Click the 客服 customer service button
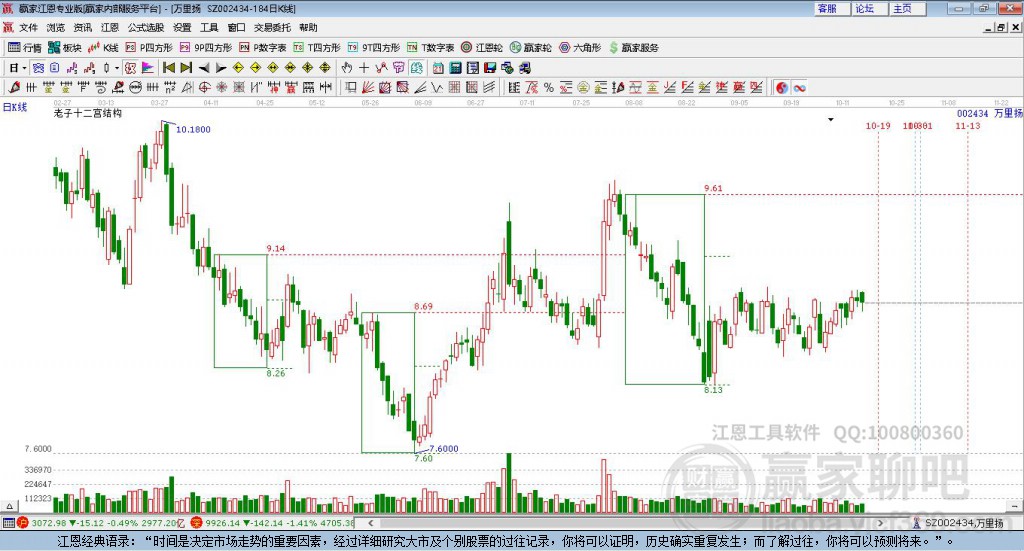This screenshot has height=551, width=1024. point(832,8)
